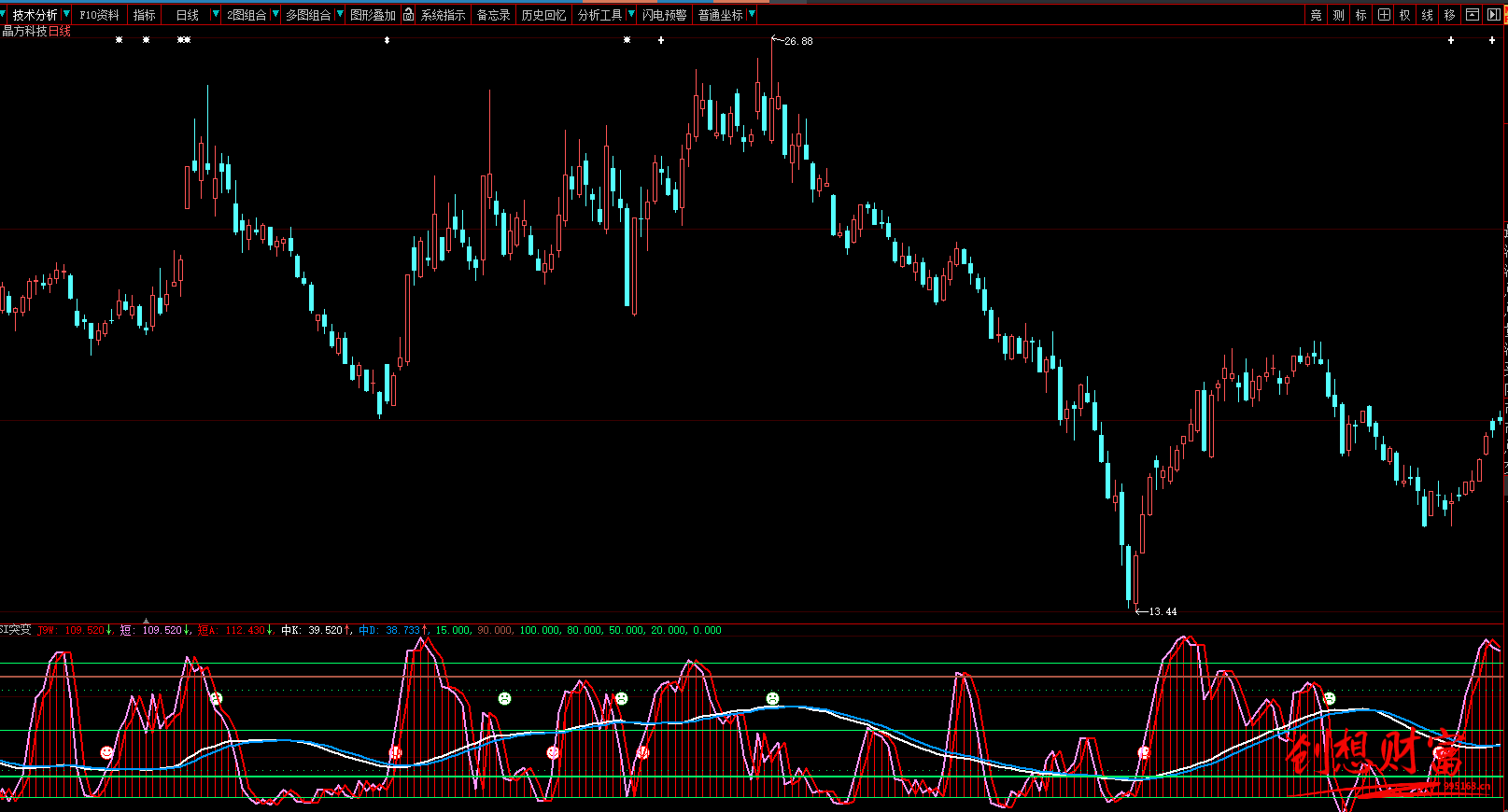Click the collapse-panel window icon
The height and width of the screenshot is (812, 1508).
1473,15
